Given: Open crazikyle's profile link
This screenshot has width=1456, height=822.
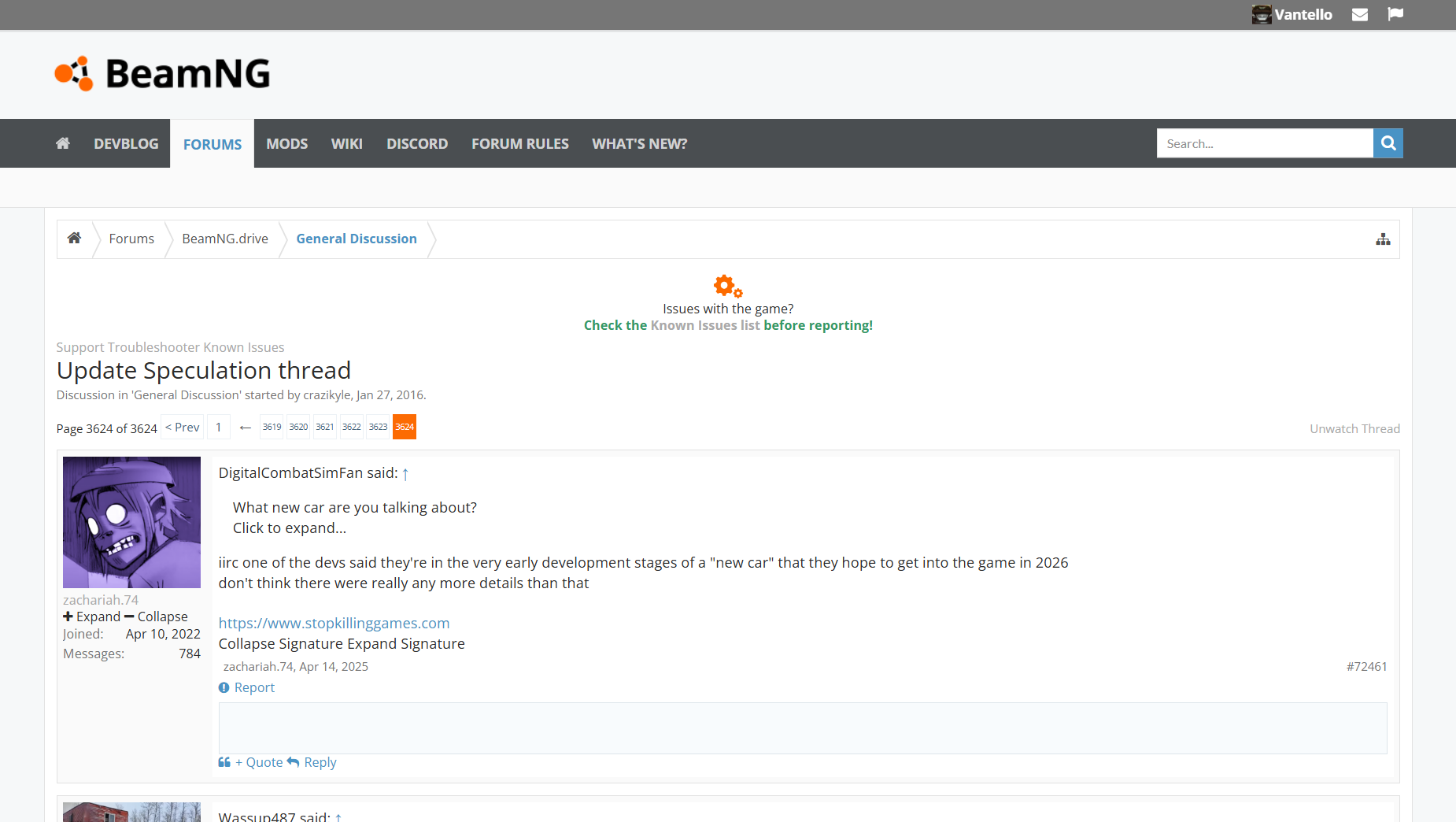Looking at the screenshot, I should click(327, 394).
